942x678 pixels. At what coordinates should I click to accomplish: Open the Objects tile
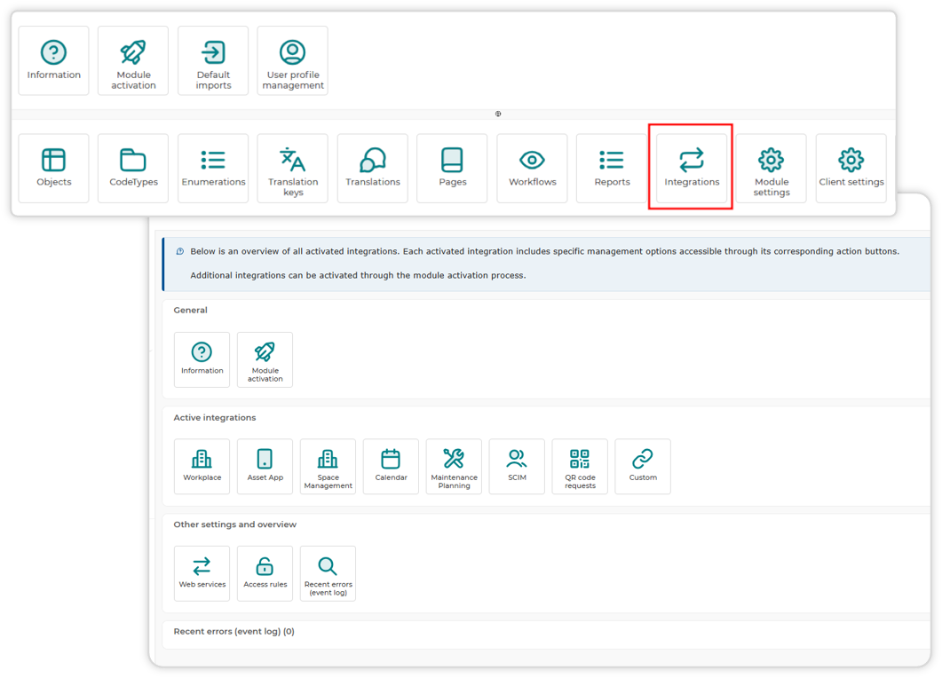point(53,168)
